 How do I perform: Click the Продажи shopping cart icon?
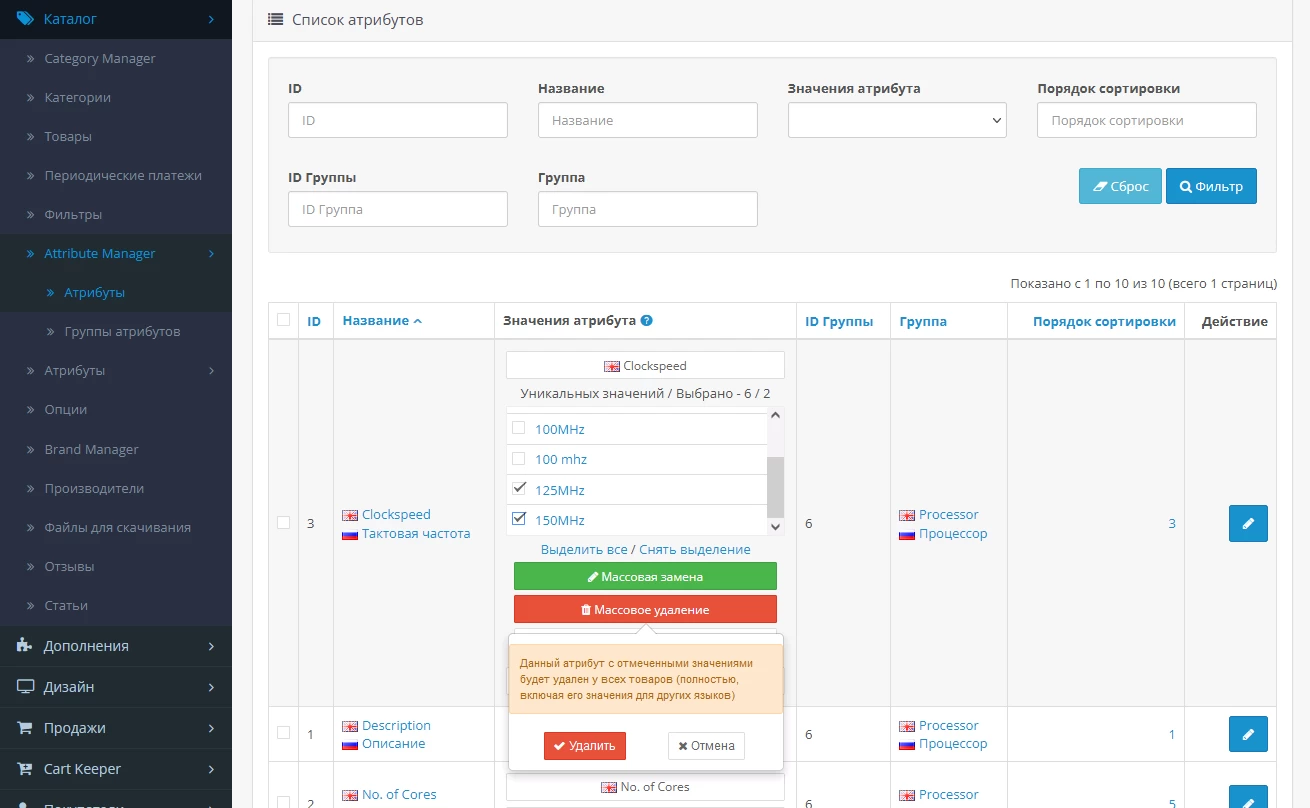click(x=25, y=728)
